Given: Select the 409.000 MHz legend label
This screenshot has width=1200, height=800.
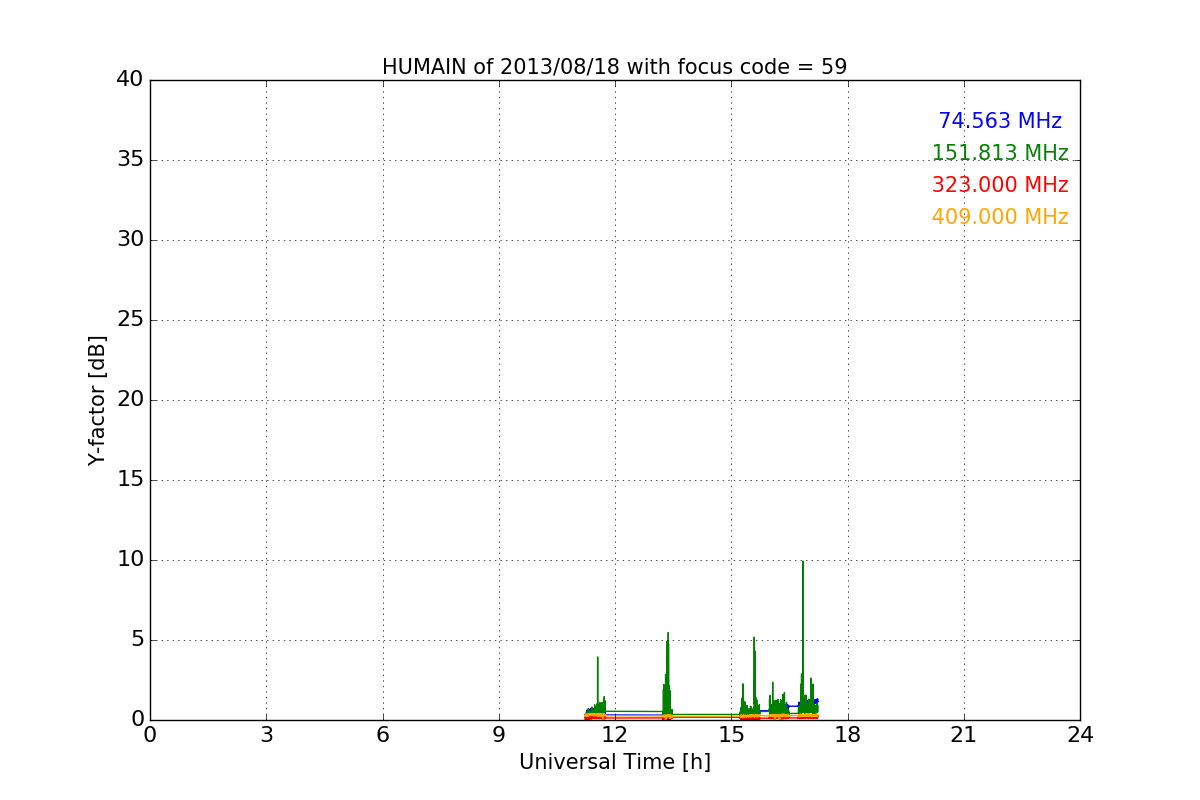Looking at the screenshot, I should tap(1000, 217).
